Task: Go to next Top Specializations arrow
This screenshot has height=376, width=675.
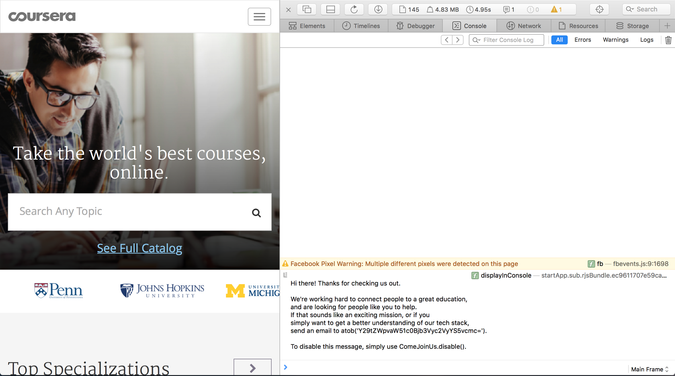Action: click(252, 367)
